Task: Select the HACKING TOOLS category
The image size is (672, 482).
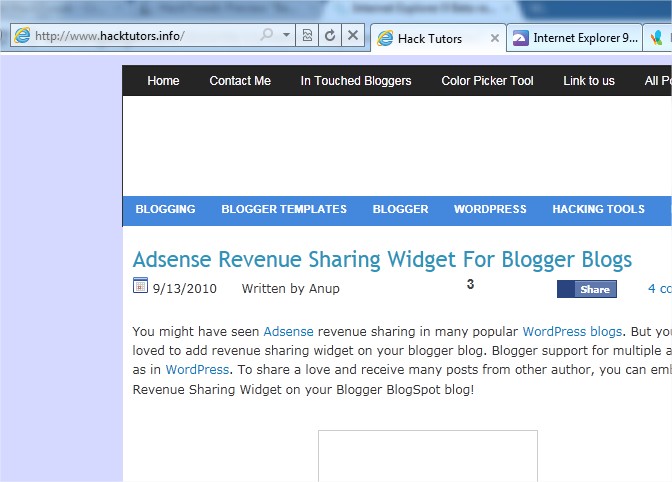Action: [598, 209]
